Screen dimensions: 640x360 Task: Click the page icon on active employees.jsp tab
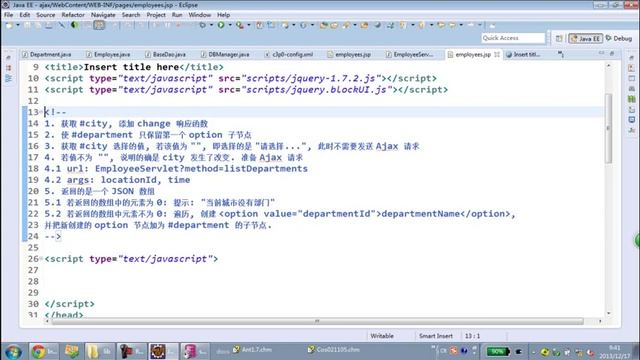point(450,54)
